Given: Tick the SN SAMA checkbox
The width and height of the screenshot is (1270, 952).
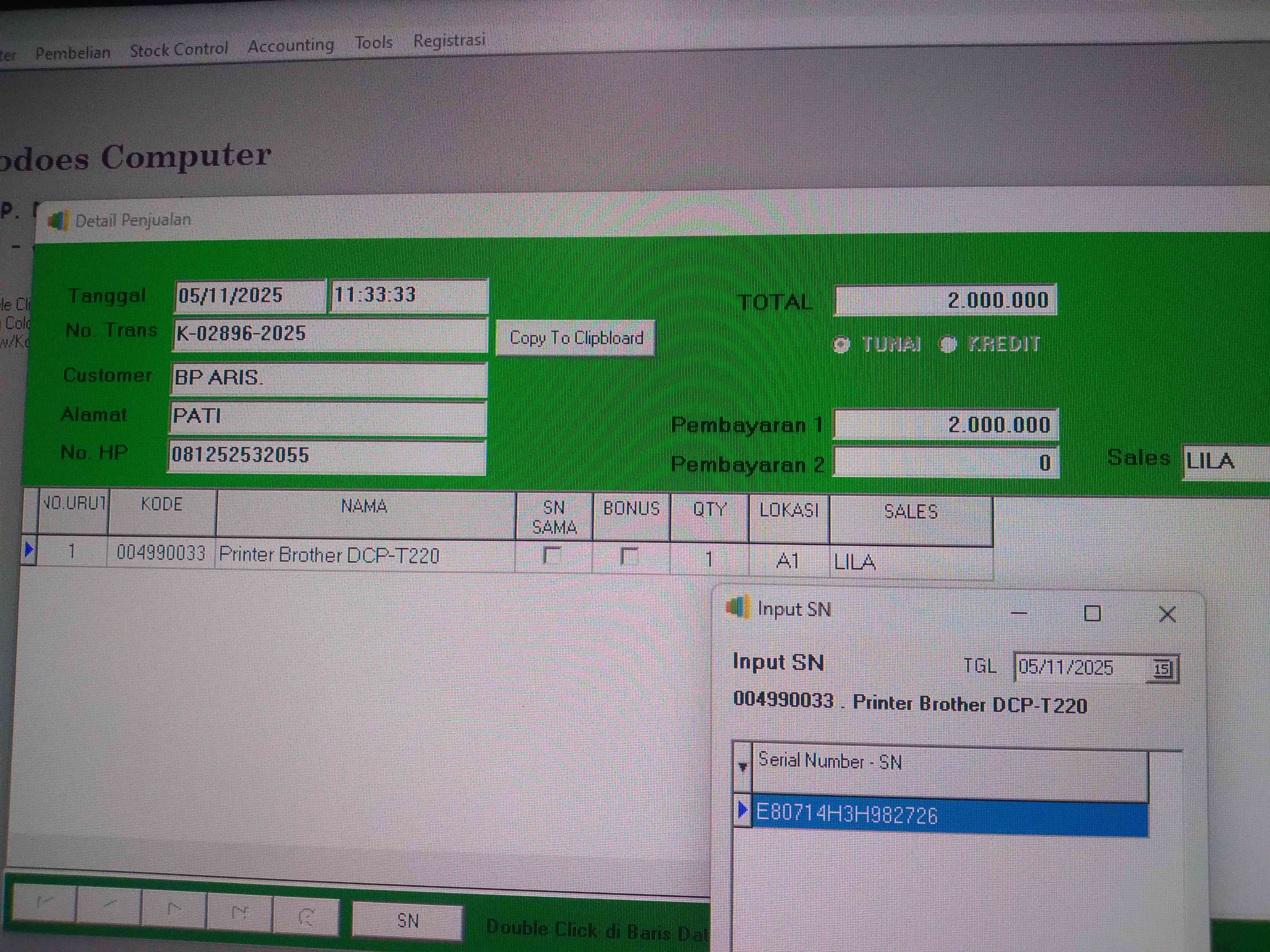Looking at the screenshot, I should 552,555.
